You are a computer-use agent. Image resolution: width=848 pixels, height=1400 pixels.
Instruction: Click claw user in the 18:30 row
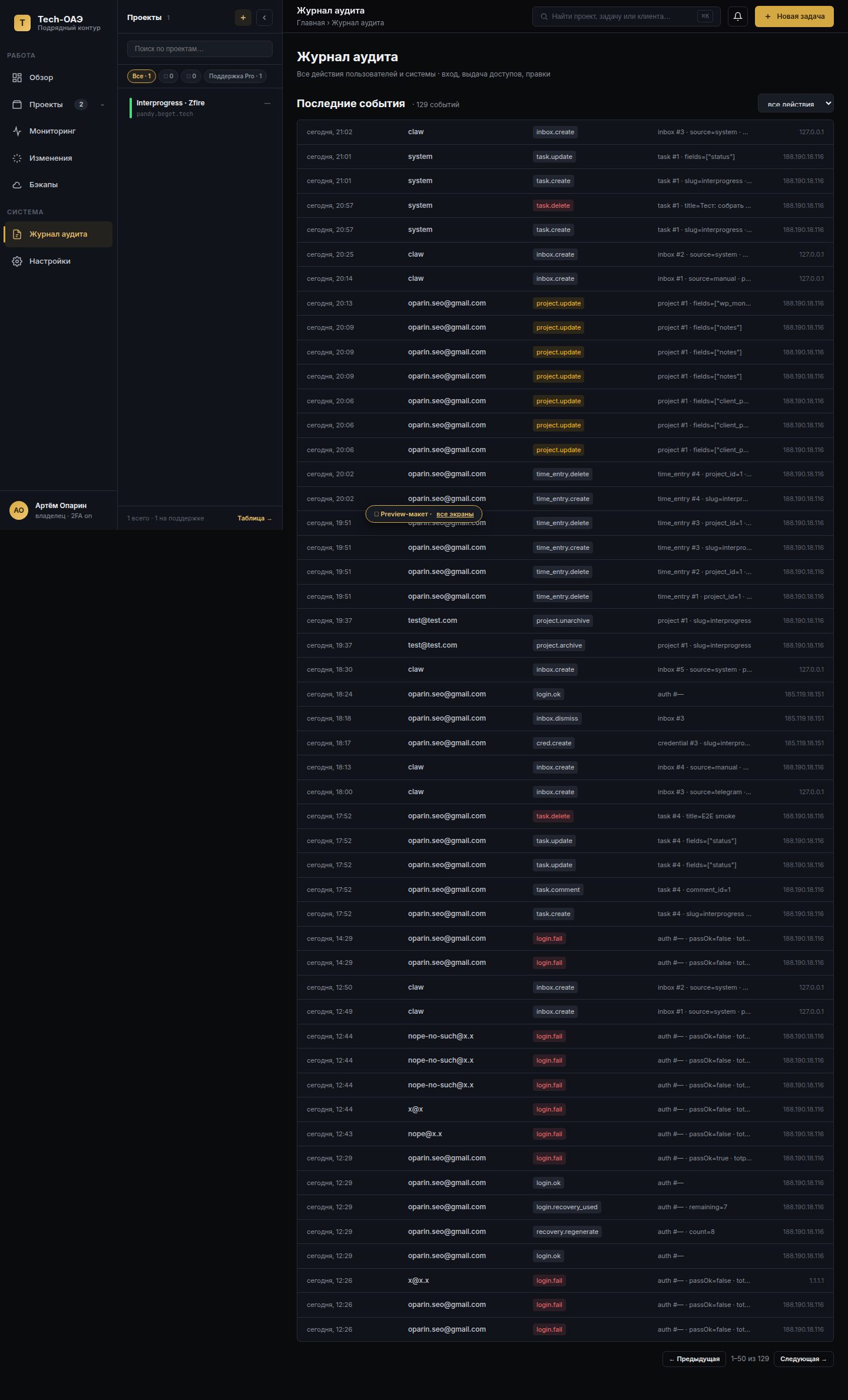416,669
